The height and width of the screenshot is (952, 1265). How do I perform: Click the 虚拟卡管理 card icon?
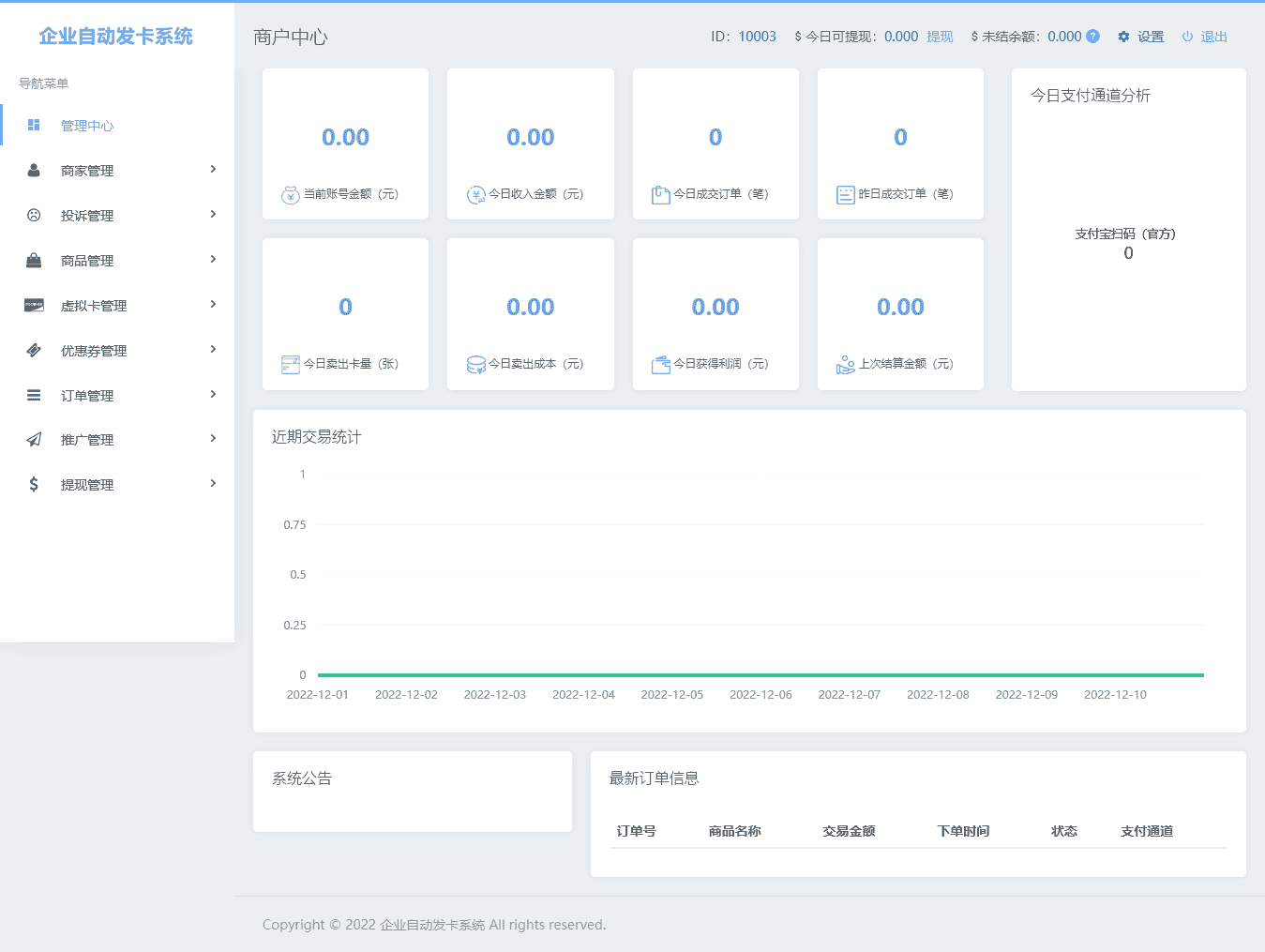34,305
